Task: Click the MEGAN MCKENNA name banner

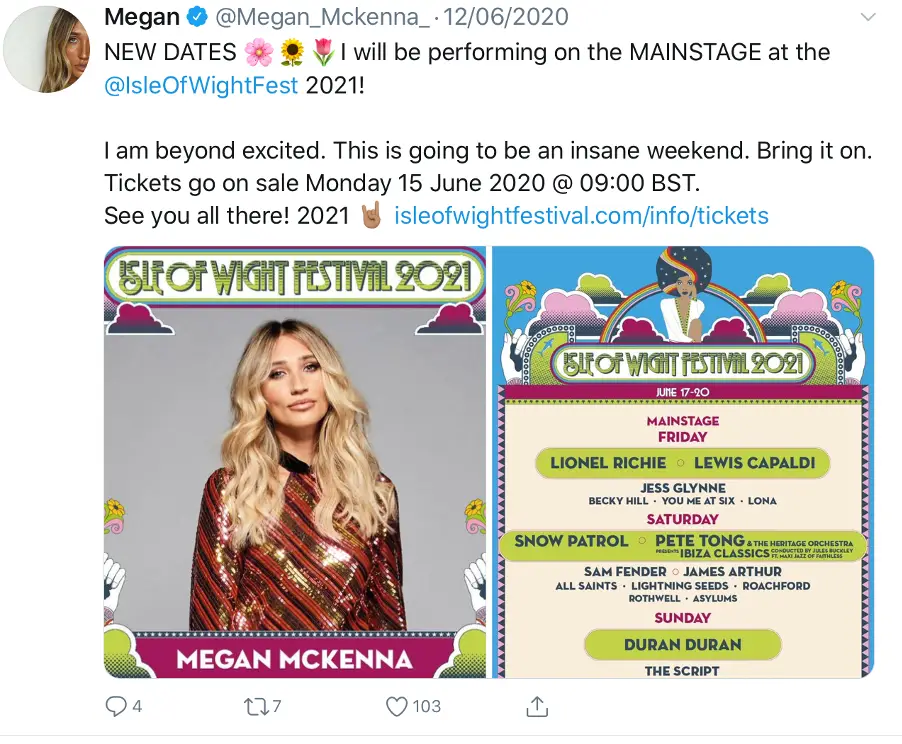Action: (295, 658)
